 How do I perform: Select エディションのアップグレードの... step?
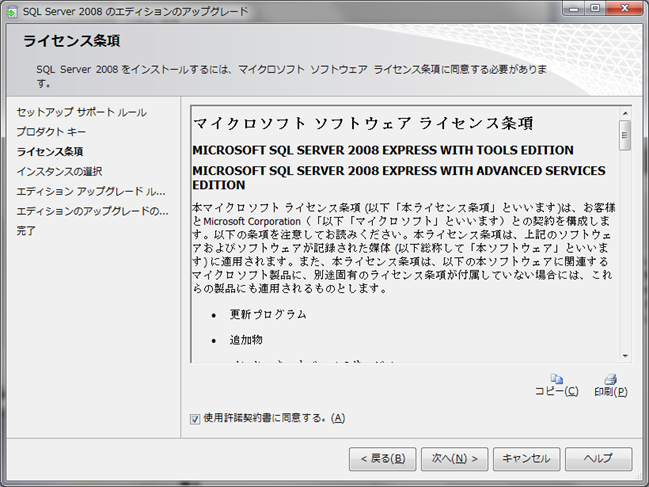click(92, 211)
